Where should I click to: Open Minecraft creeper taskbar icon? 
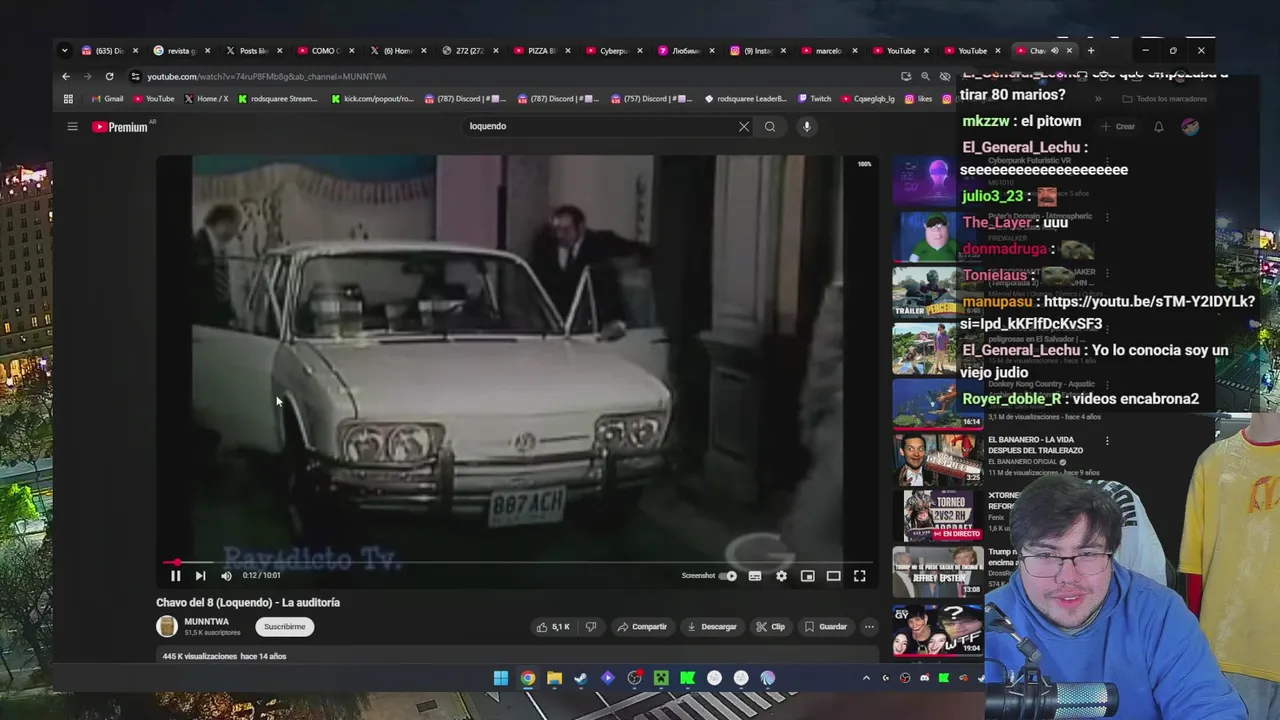click(x=661, y=678)
